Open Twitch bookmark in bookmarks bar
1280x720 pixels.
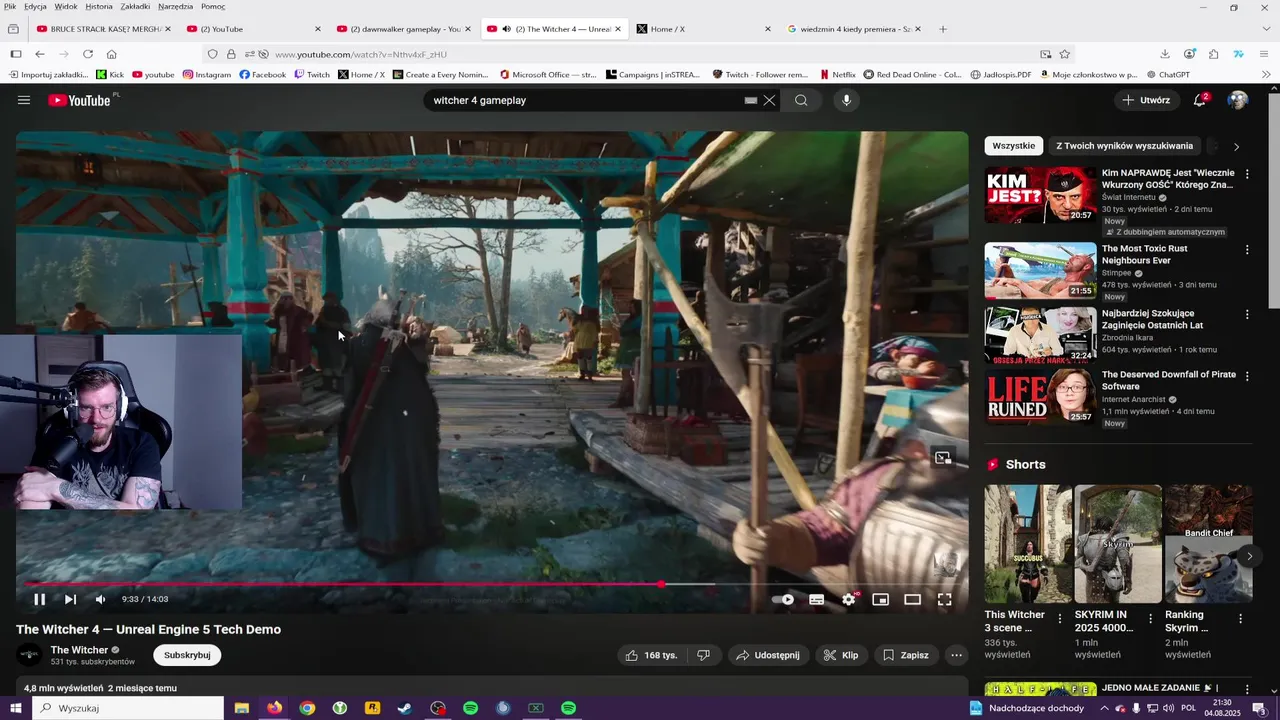point(312,74)
